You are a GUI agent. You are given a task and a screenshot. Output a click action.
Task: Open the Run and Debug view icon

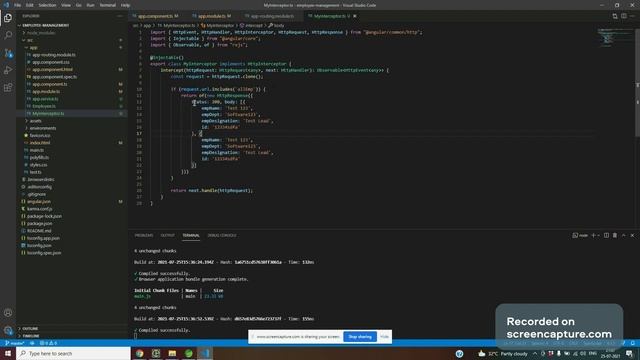tap(8, 70)
